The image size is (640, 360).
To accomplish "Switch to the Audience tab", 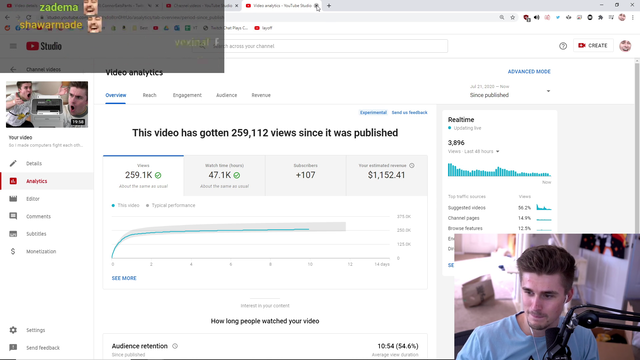I will (227, 95).
